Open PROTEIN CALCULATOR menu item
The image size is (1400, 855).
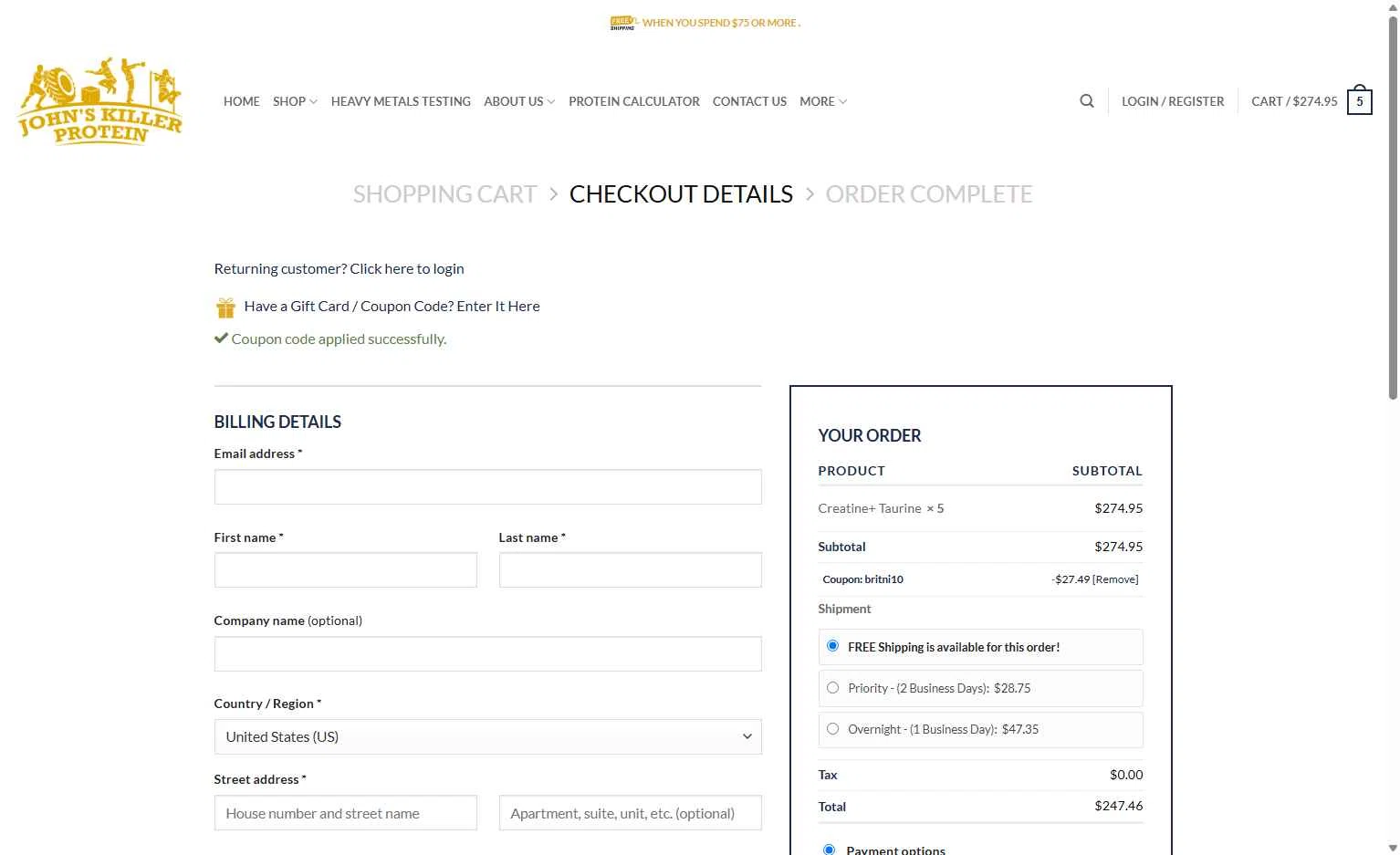(x=634, y=101)
